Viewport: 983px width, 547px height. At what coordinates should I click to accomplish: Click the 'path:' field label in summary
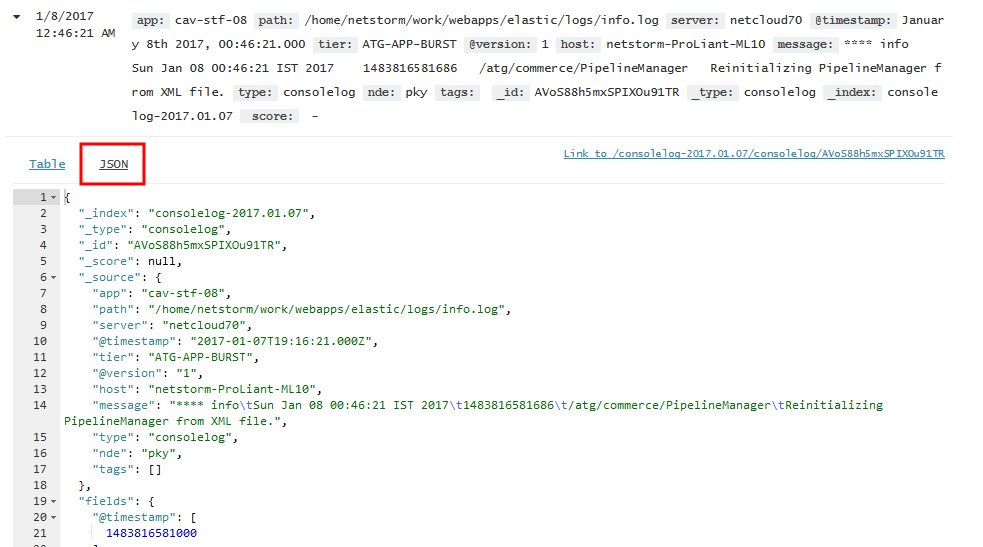276,20
